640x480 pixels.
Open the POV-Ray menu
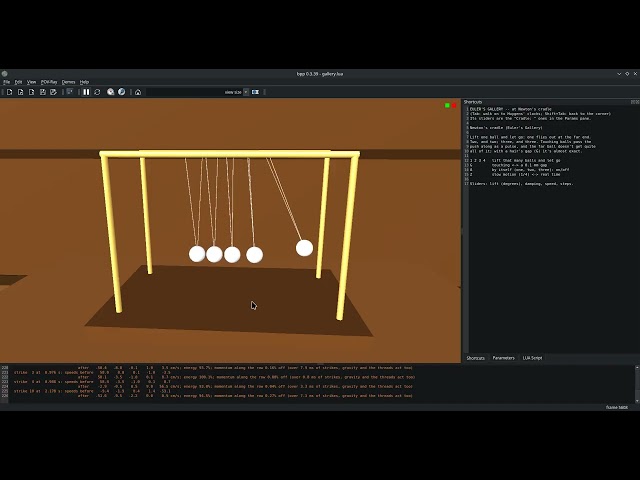click(x=49, y=82)
